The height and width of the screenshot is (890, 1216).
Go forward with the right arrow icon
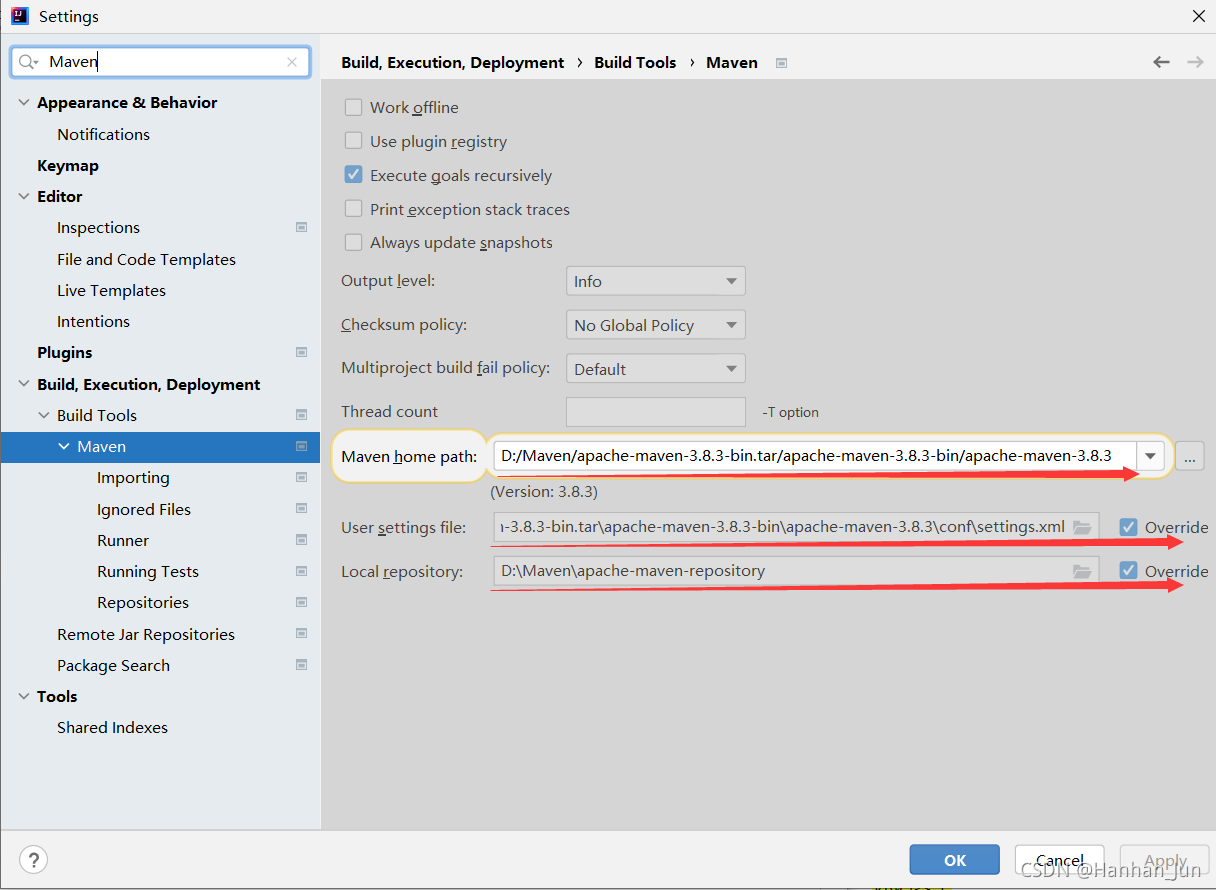[1195, 62]
